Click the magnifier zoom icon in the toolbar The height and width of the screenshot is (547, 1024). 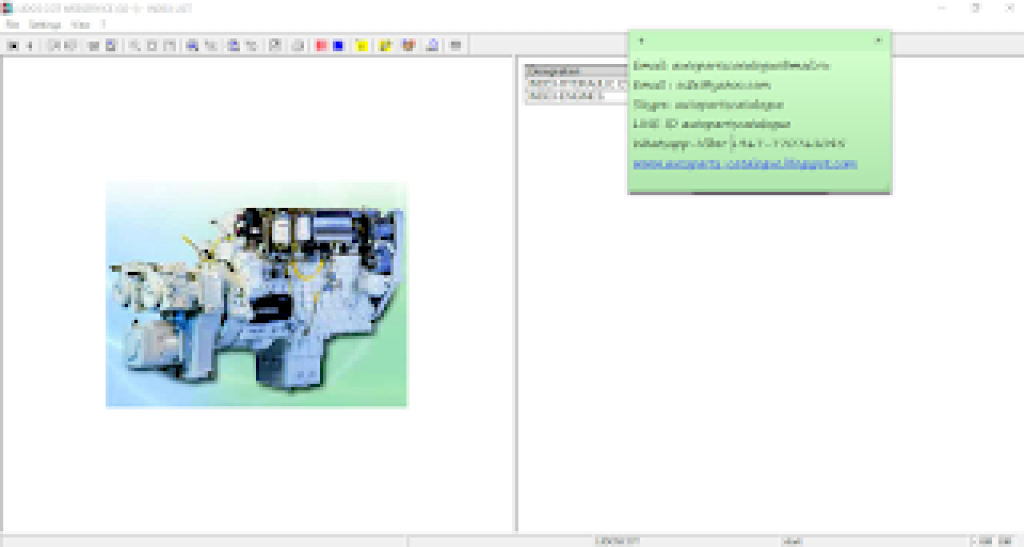[134, 46]
